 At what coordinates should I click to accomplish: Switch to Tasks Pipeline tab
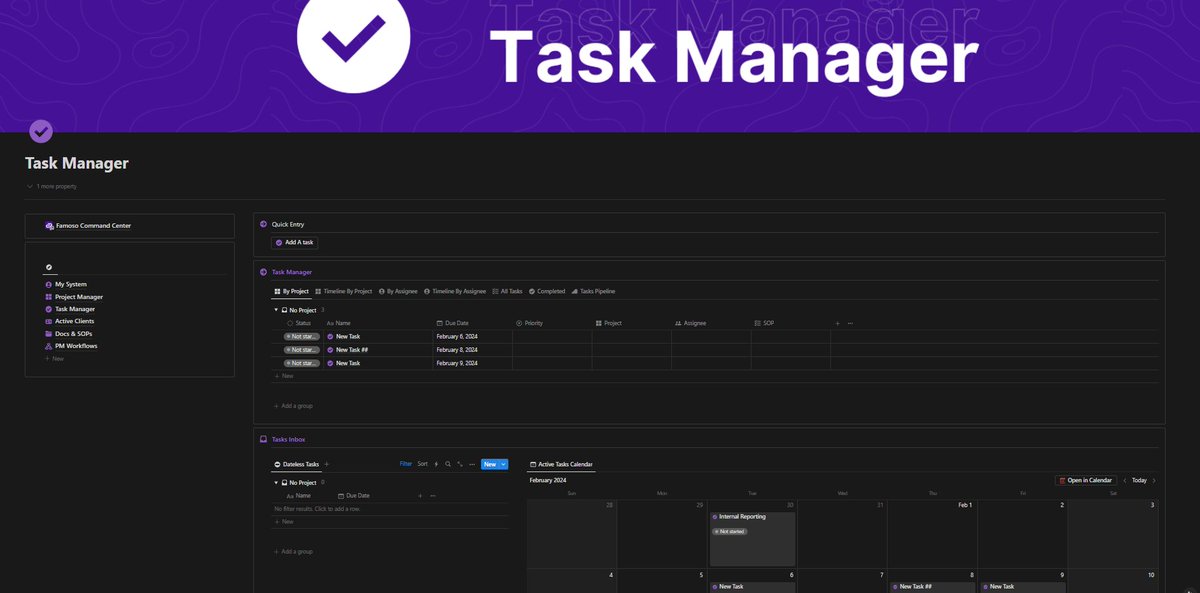click(x=593, y=291)
